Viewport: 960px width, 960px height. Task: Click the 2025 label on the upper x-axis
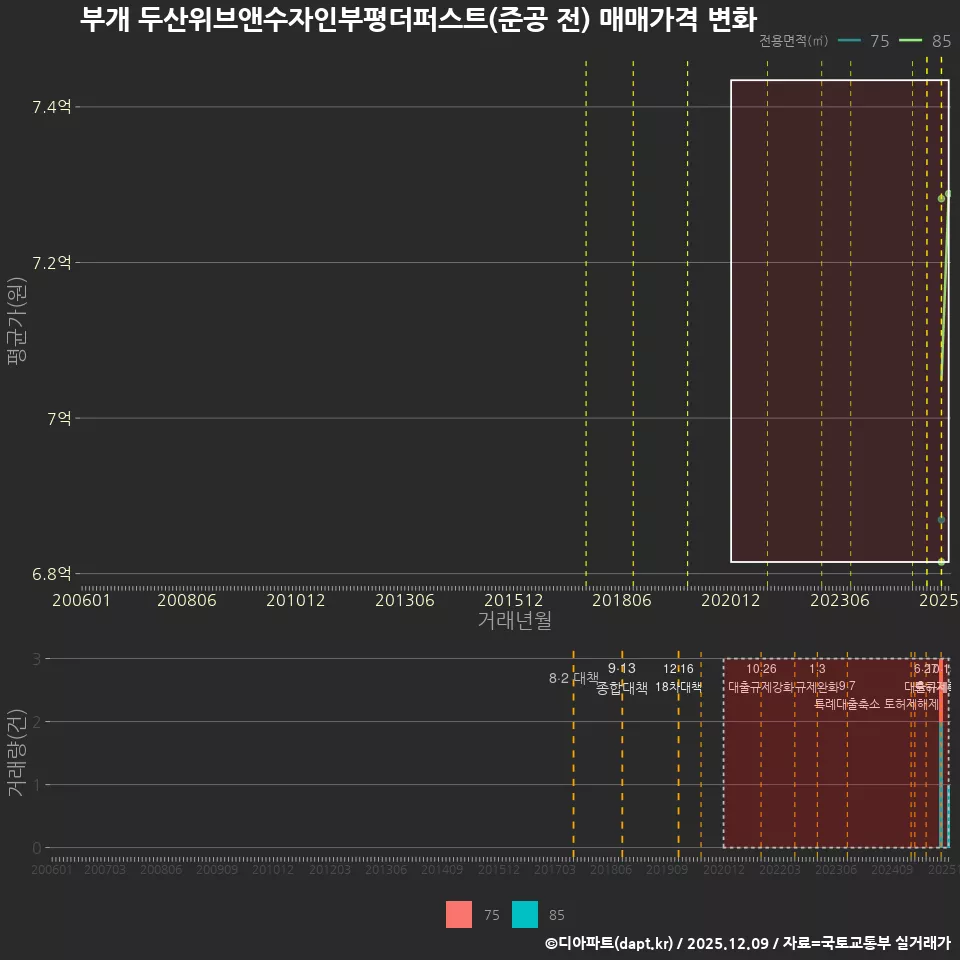coord(939,601)
